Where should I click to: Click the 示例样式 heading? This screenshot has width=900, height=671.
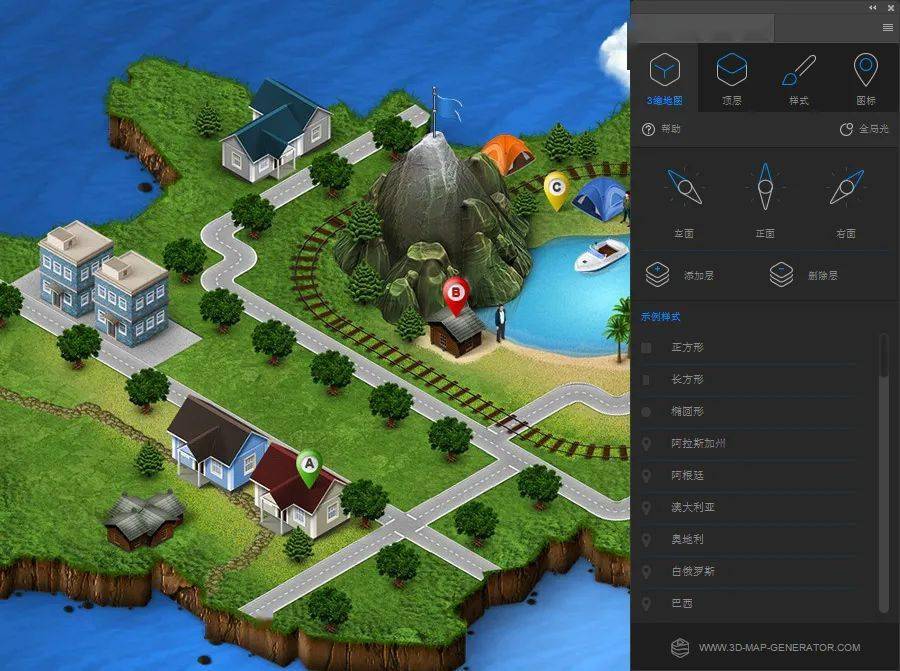point(661,317)
